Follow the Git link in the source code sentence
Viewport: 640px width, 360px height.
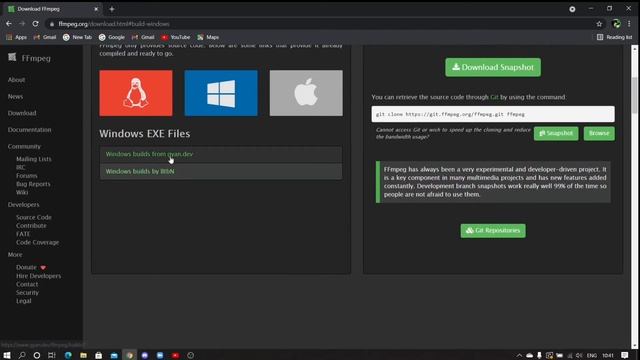[494, 97]
